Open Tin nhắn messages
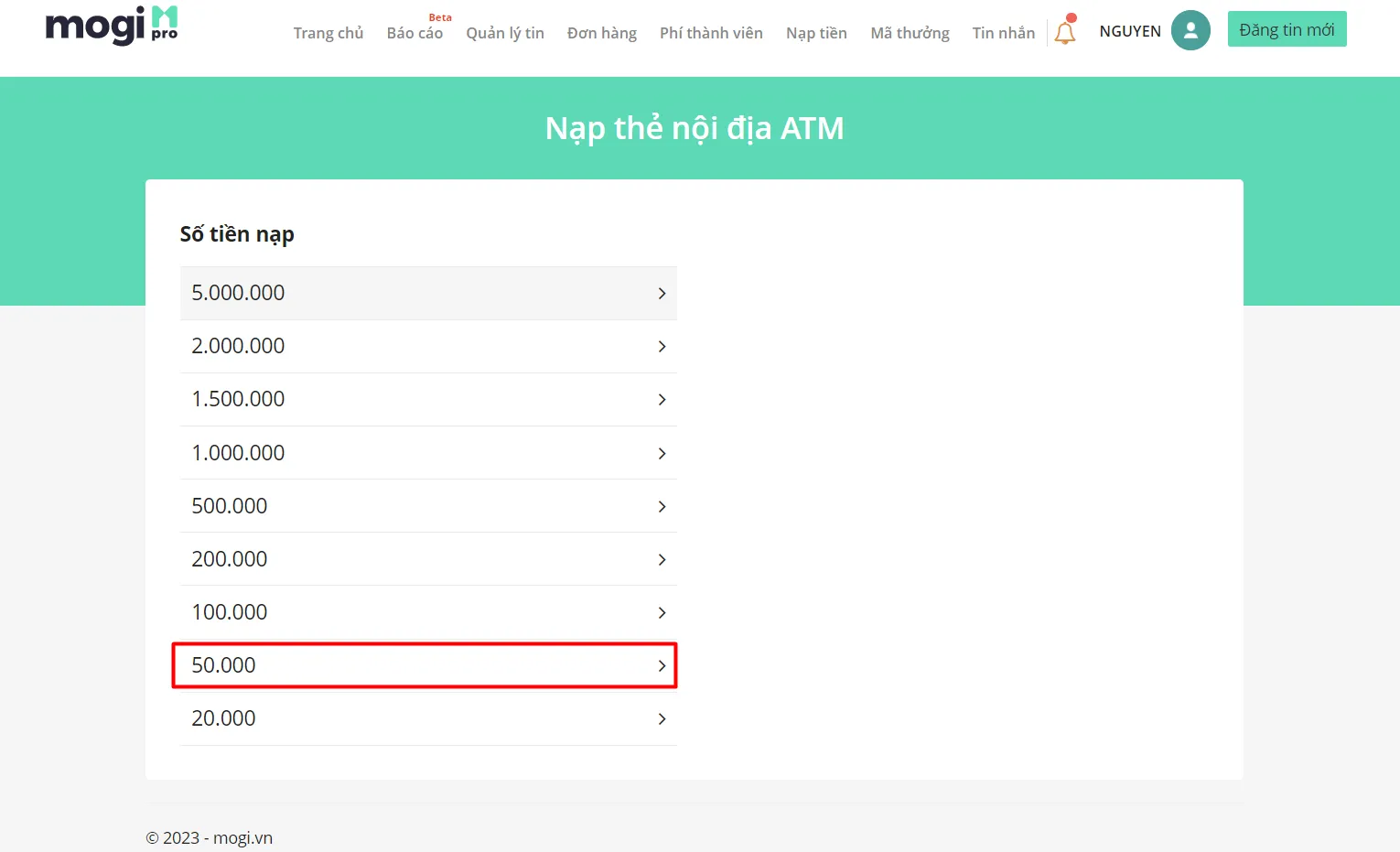This screenshot has height=852, width=1400. [1004, 33]
